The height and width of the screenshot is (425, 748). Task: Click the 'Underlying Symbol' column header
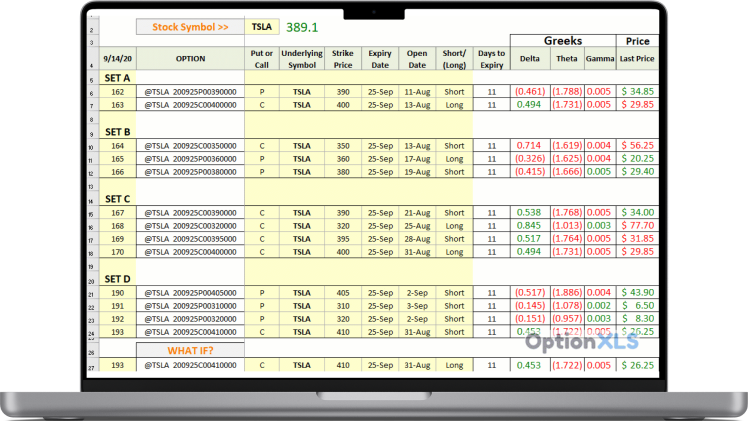click(302, 59)
